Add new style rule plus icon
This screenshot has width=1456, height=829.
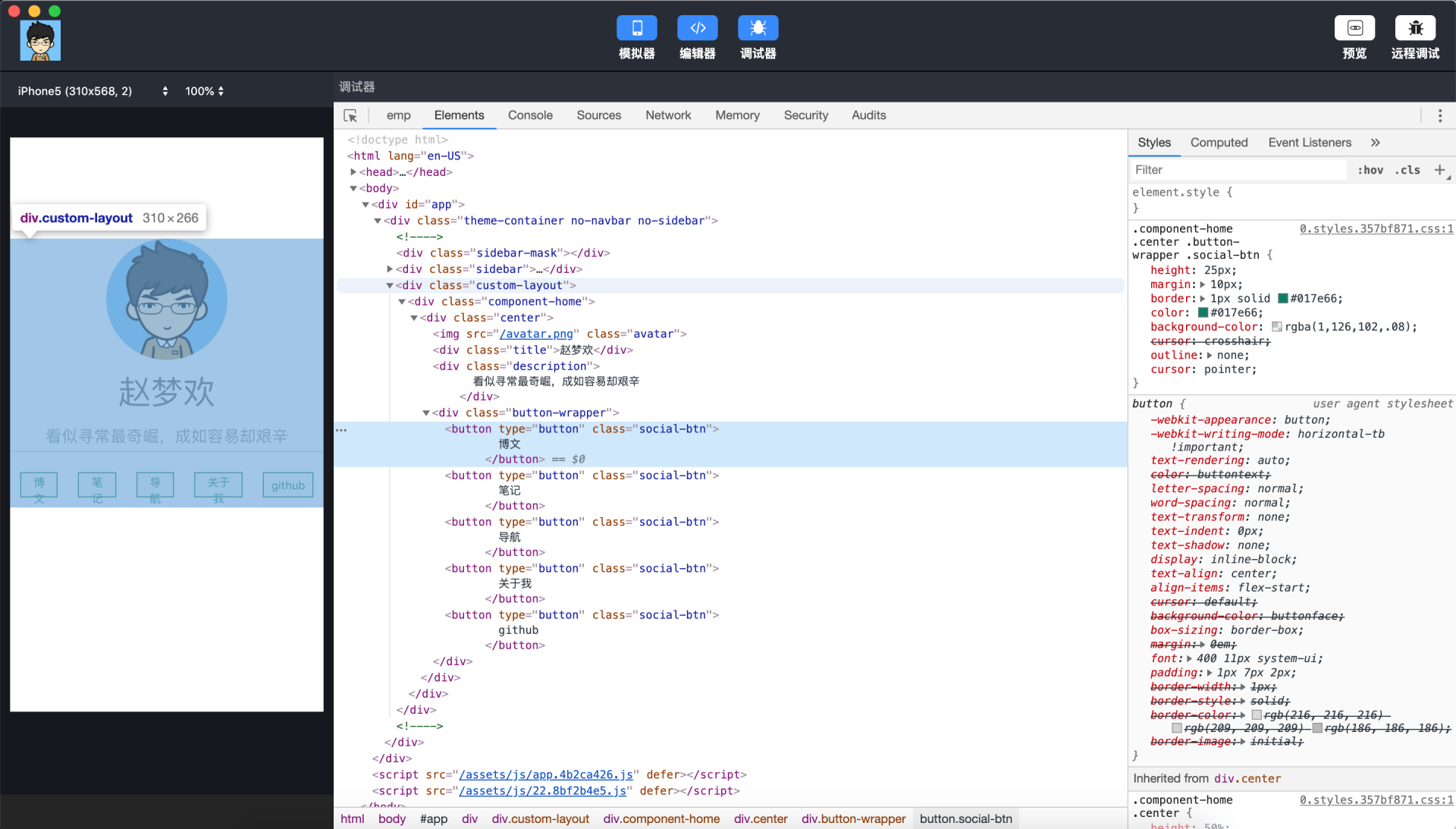click(x=1439, y=170)
